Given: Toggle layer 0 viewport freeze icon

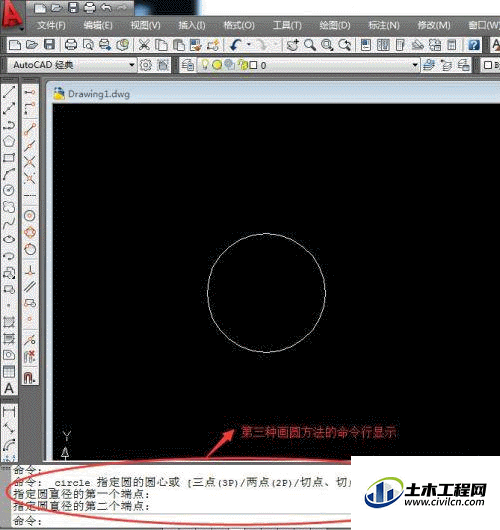Looking at the screenshot, I should 230,65.
